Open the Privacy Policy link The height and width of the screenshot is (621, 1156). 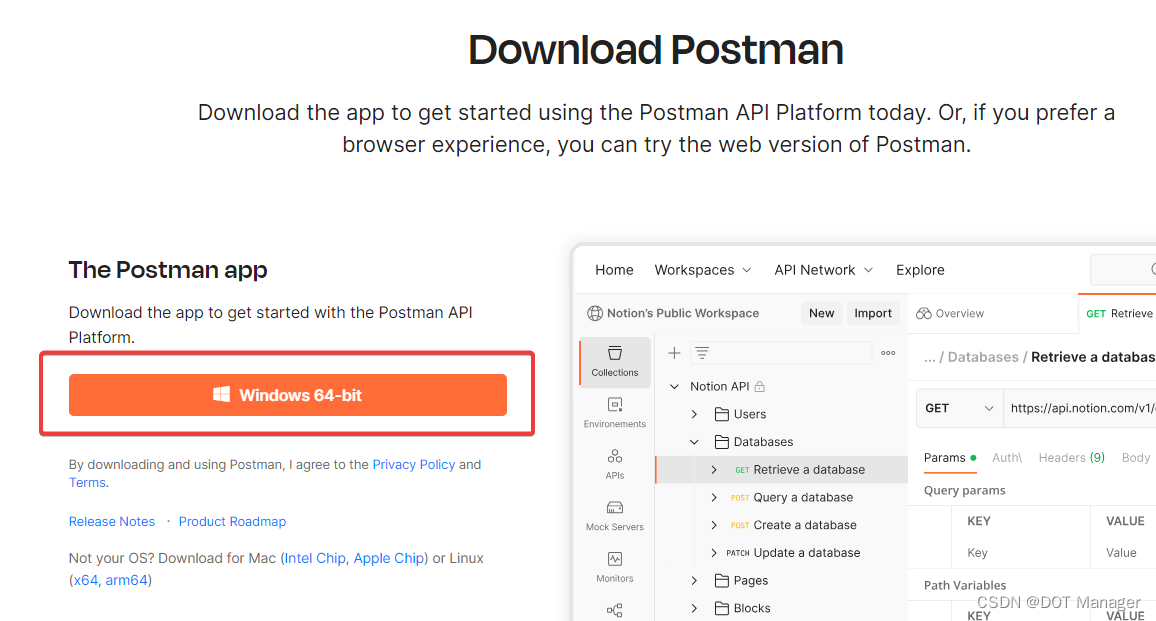[414, 465]
